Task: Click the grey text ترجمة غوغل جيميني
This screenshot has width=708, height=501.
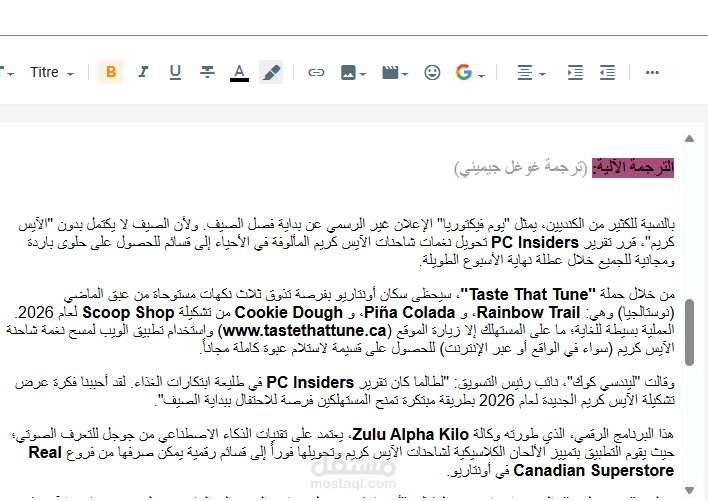Action: [x=521, y=167]
